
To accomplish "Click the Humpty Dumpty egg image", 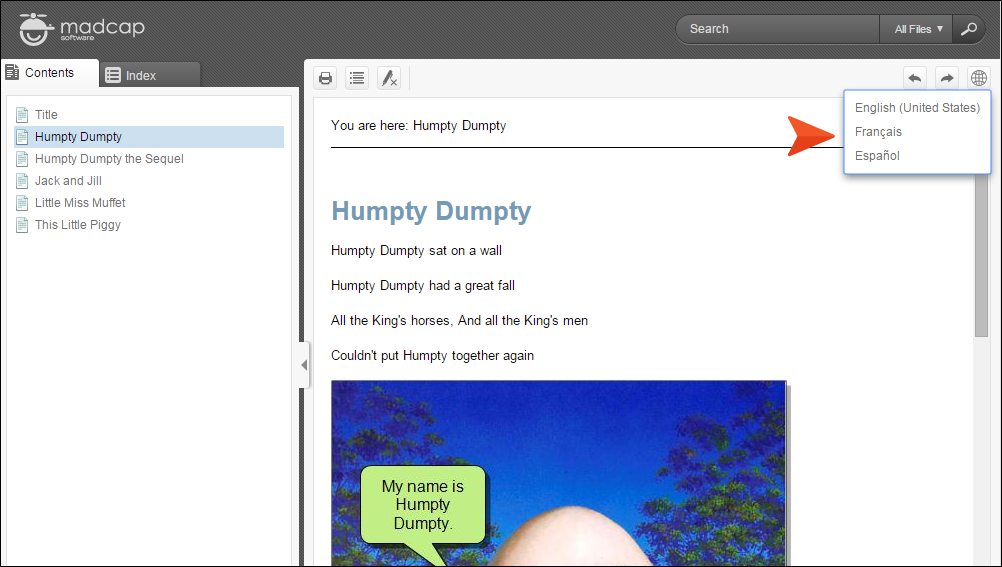I will pyautogui.click(x=559, y=473).
